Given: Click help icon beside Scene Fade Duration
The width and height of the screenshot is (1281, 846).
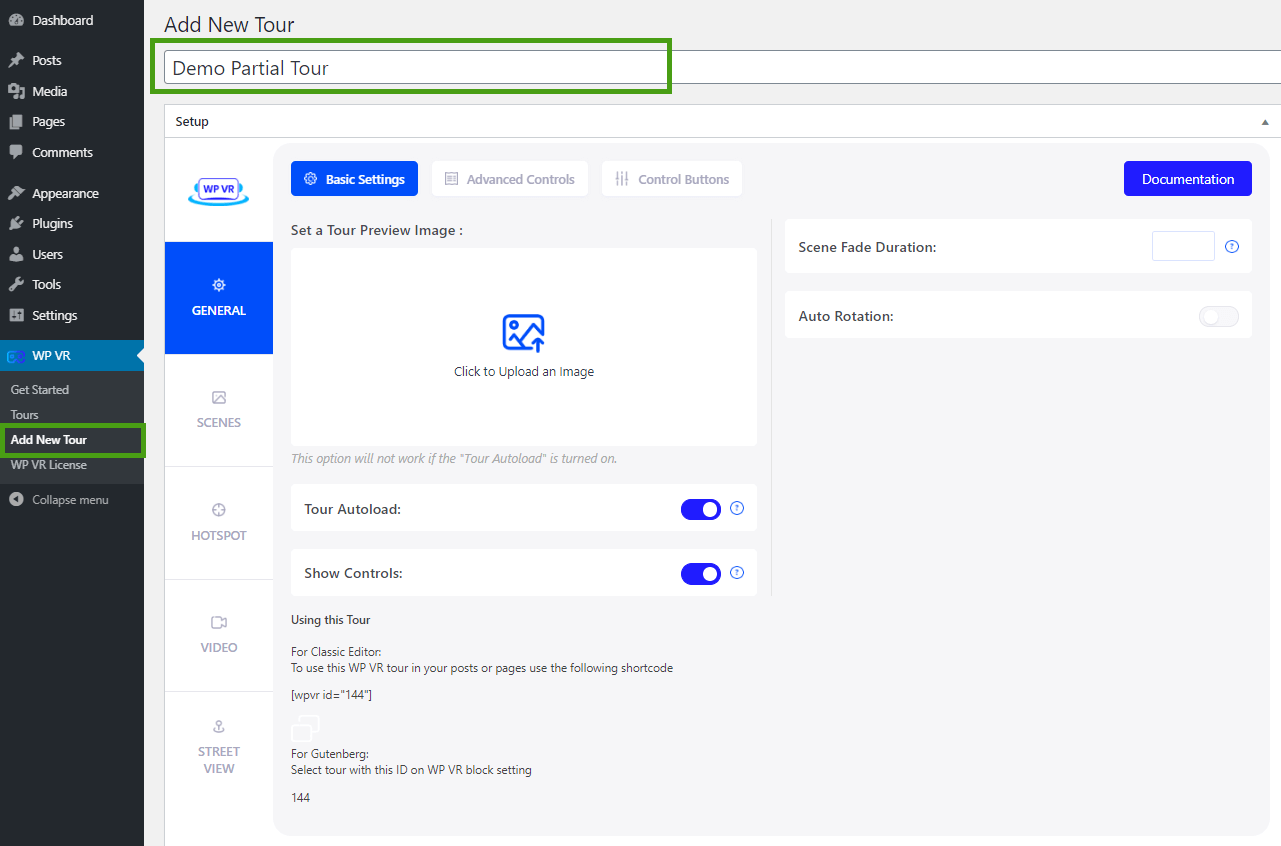Looking at the screenshot, I should pyautogui.click(x=1232, y=246).
